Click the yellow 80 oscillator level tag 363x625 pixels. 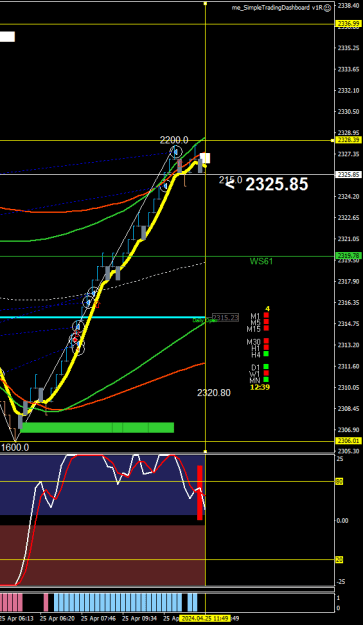click(x=339, y=482)
